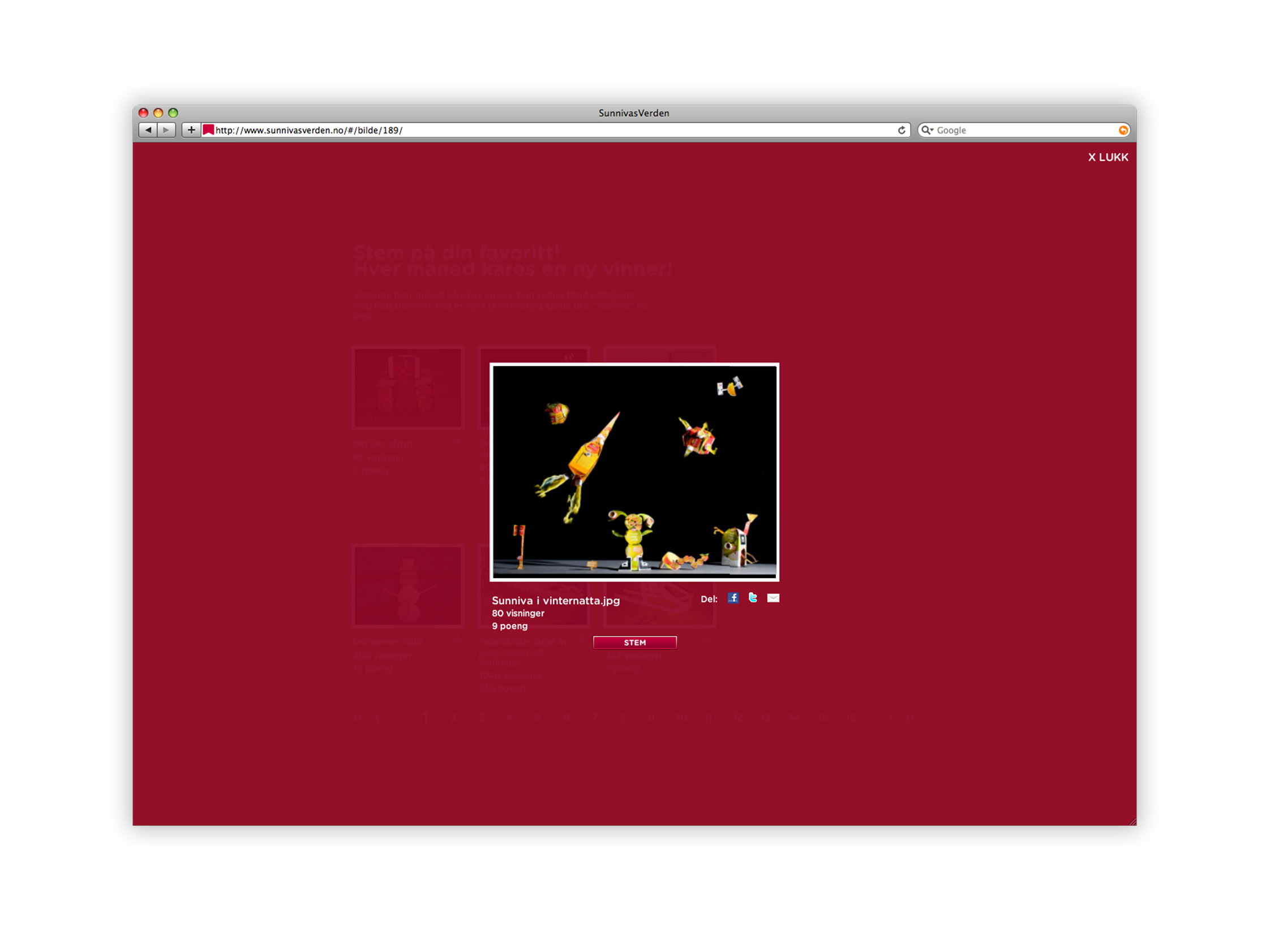Click the Sunniva i vinternatta.jpg title
The width and height of the screenshot is (1270, 952).
click(556, 600)
